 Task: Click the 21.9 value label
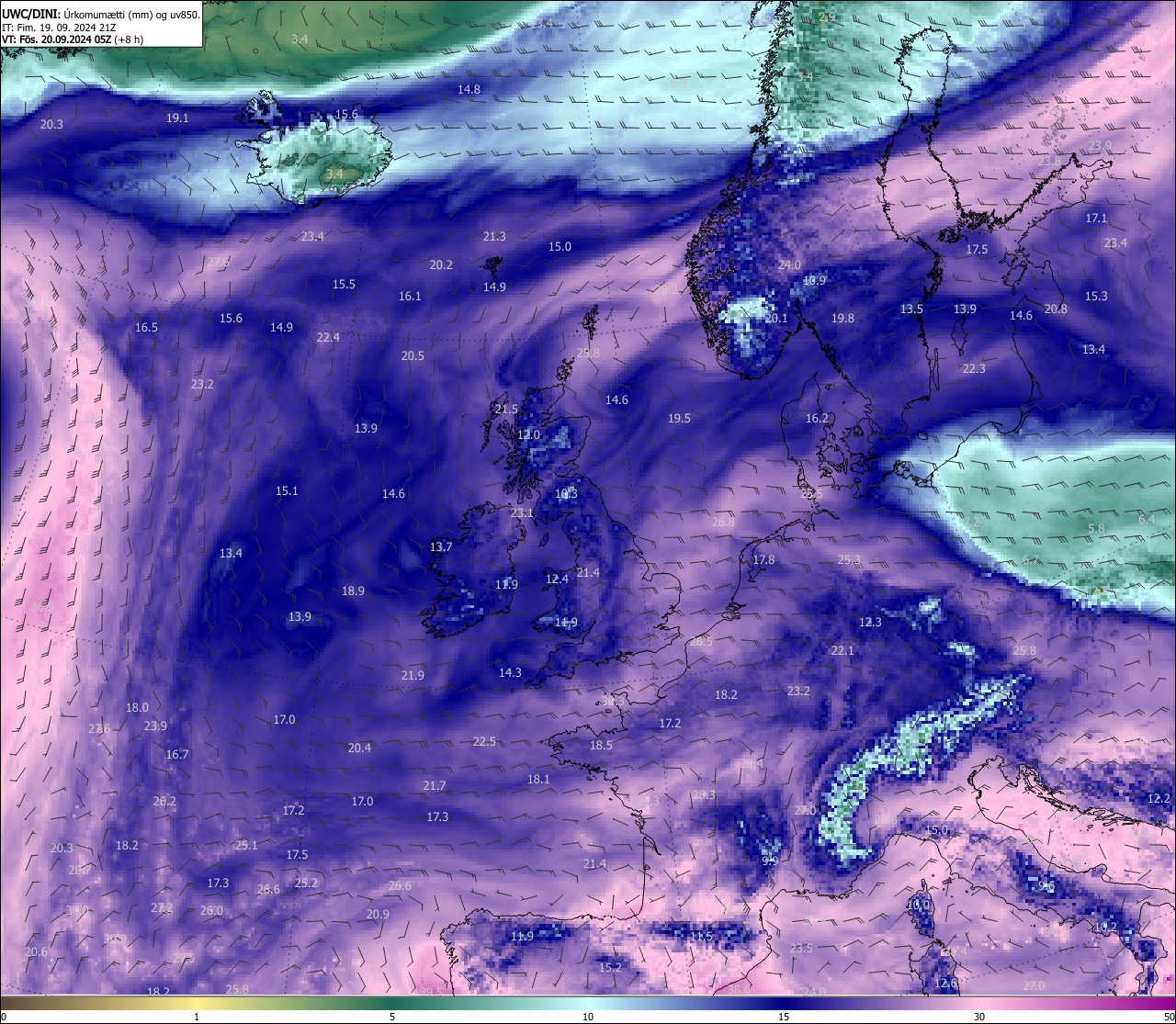click(x=413, y=676)
